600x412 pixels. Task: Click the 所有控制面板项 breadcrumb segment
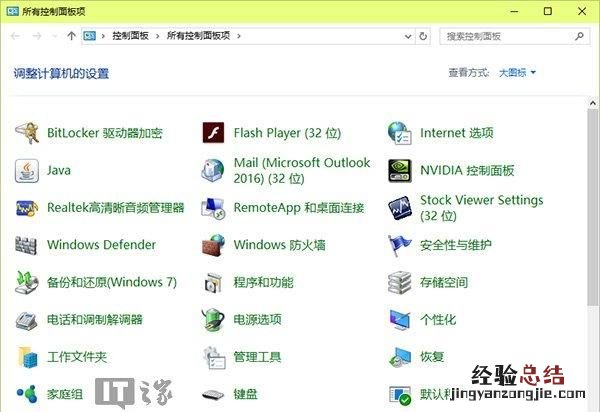(x=198, y=36)
